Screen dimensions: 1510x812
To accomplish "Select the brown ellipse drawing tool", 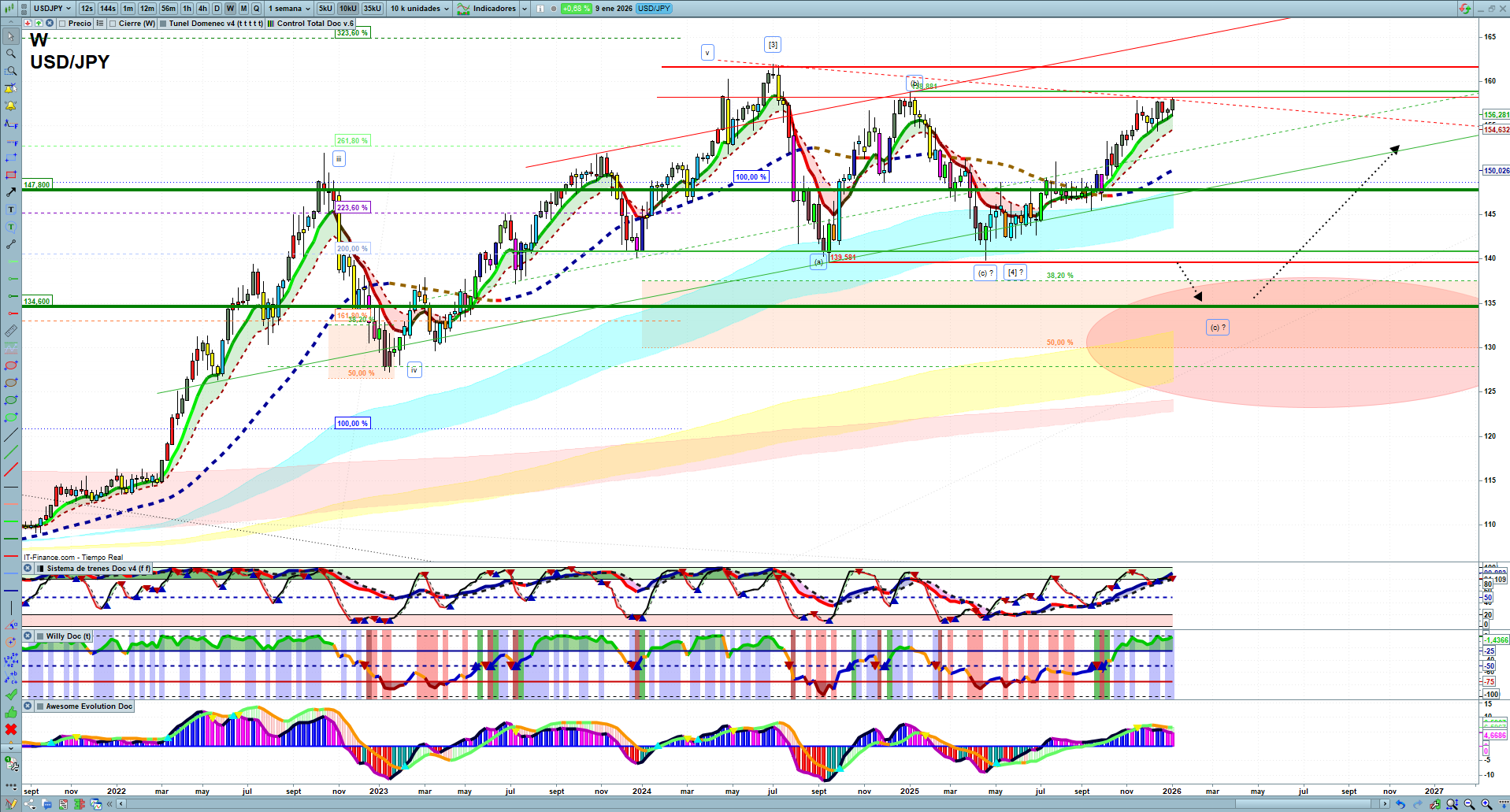I will coord(11,383).
